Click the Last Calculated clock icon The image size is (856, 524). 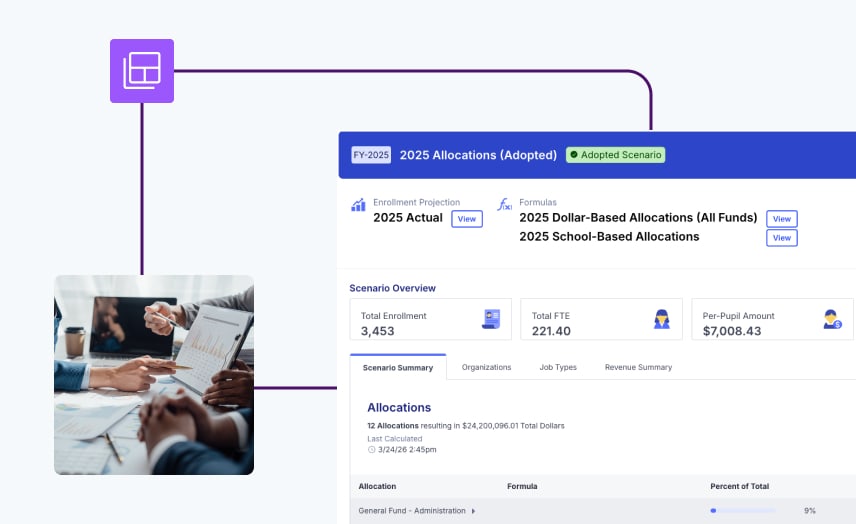coord(372,450)
